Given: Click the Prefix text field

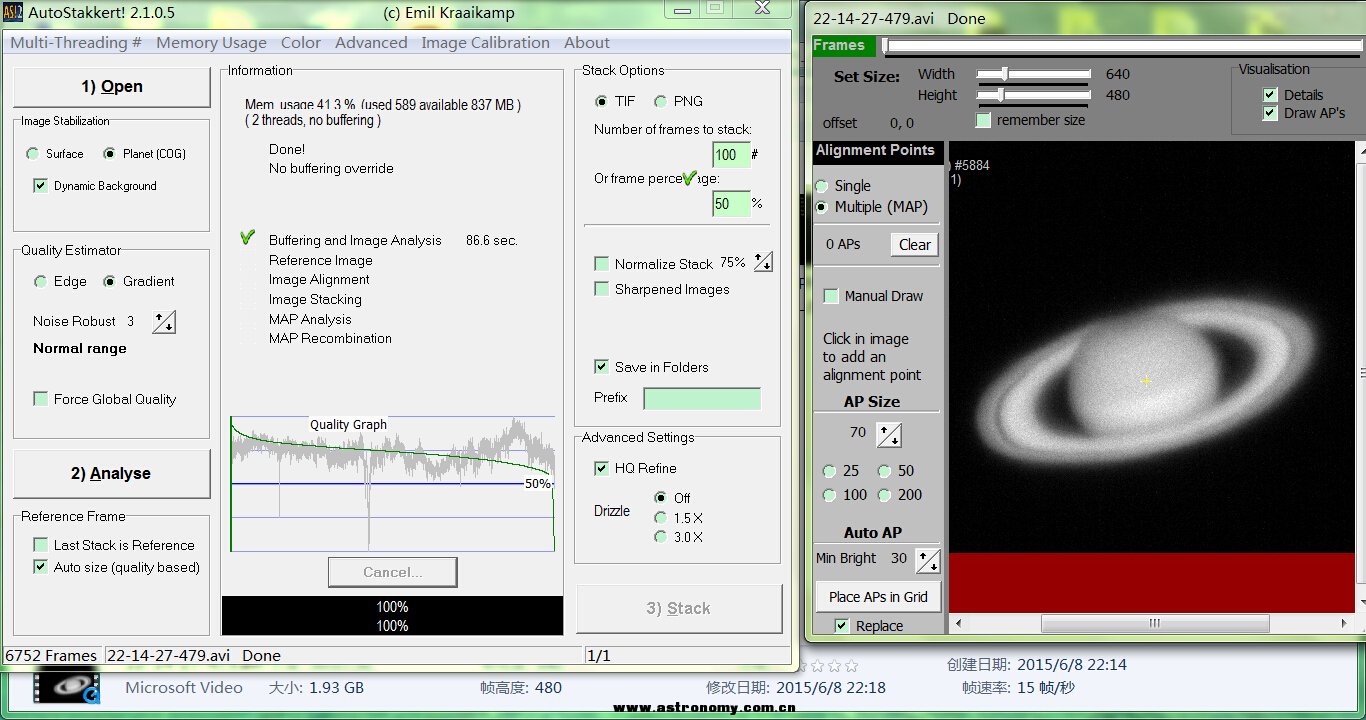Looking at the screenshot, I should click(702, 398).
